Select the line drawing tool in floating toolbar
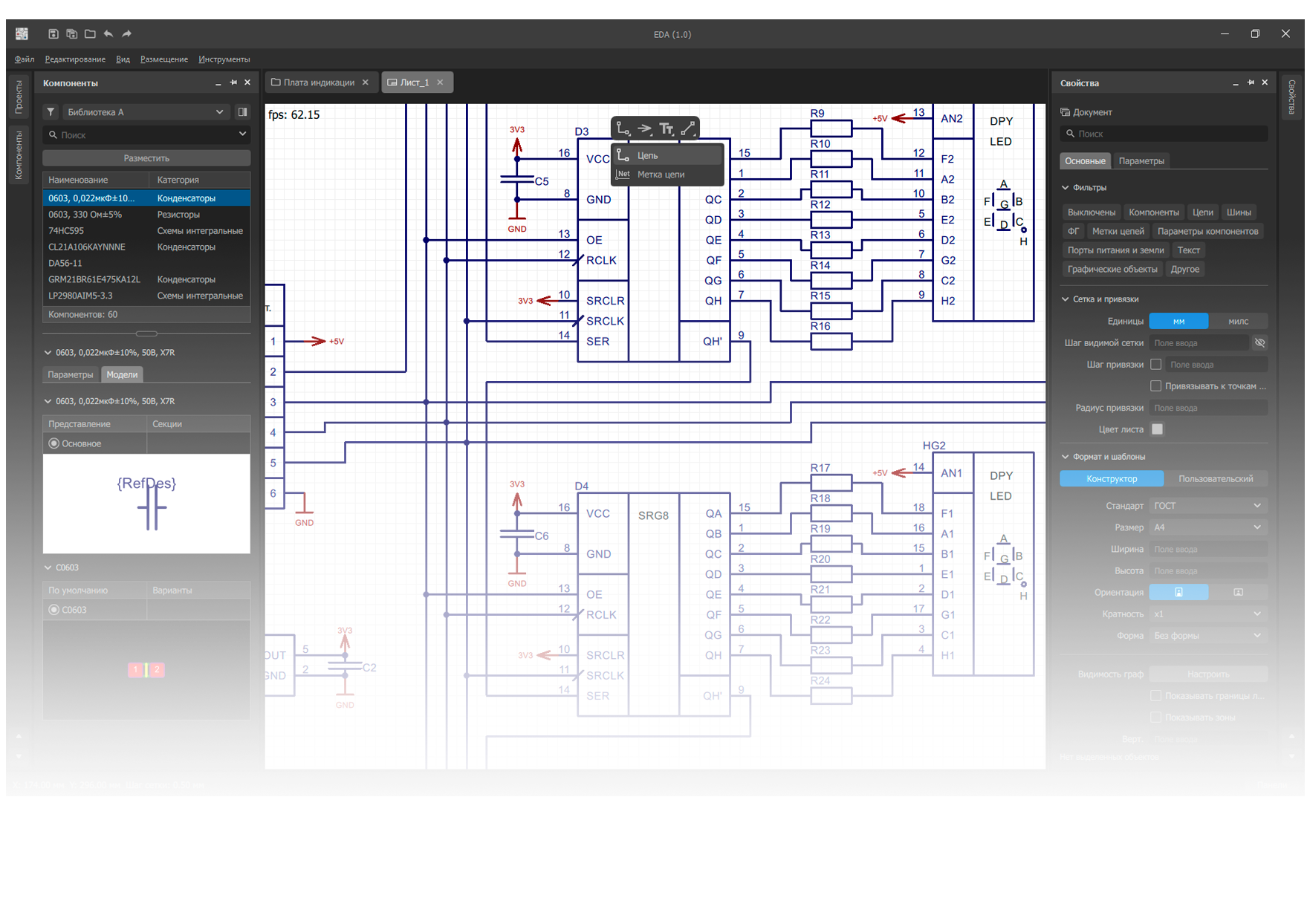Screen dimensions: 1310x924 (689, 128)
